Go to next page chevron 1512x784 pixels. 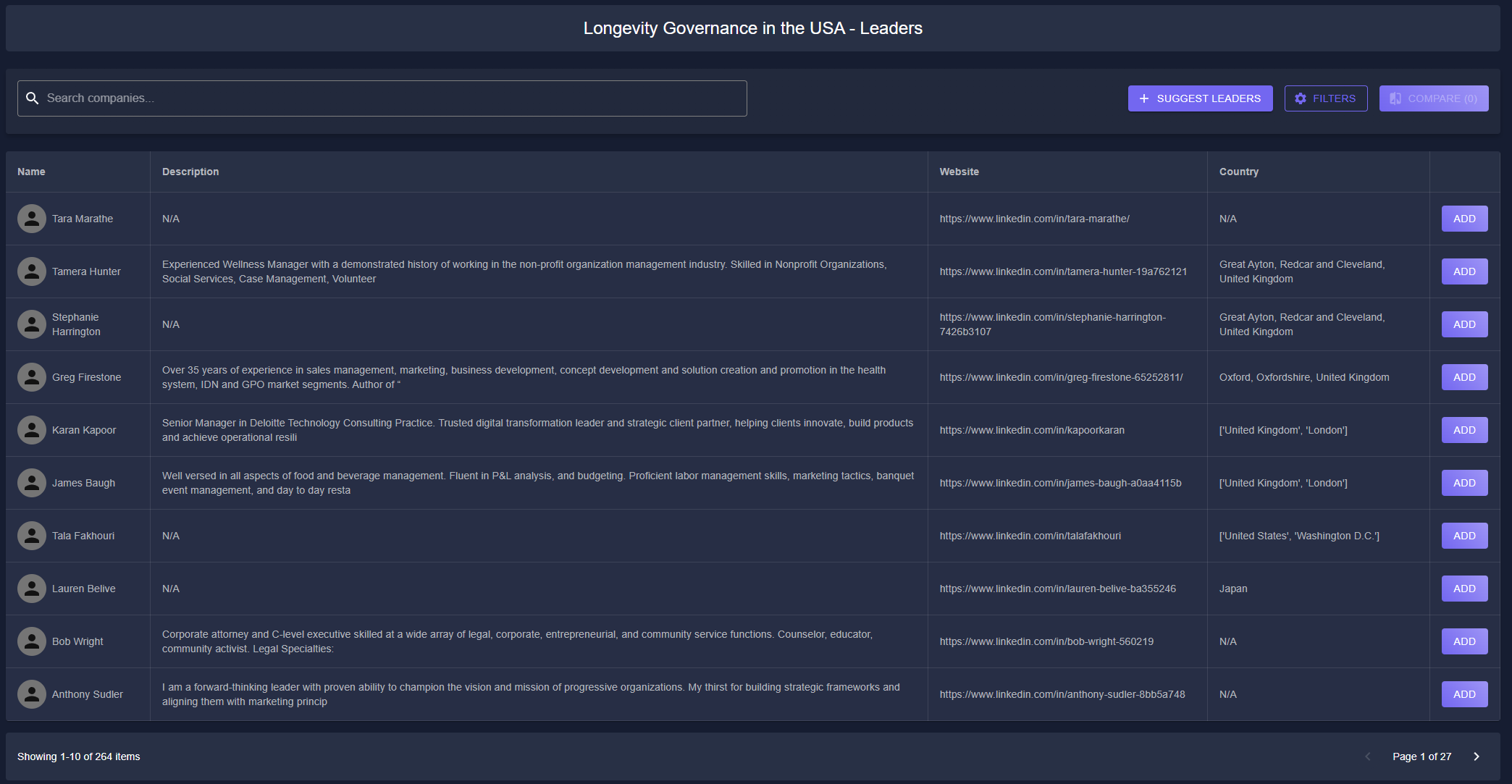point(1477,756)
